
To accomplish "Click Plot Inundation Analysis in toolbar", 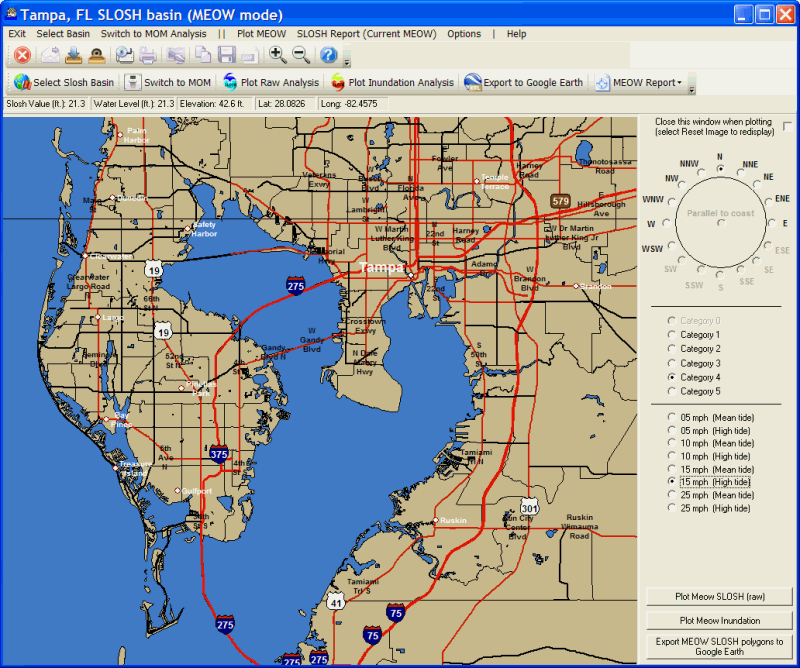I will pos(392,83).
